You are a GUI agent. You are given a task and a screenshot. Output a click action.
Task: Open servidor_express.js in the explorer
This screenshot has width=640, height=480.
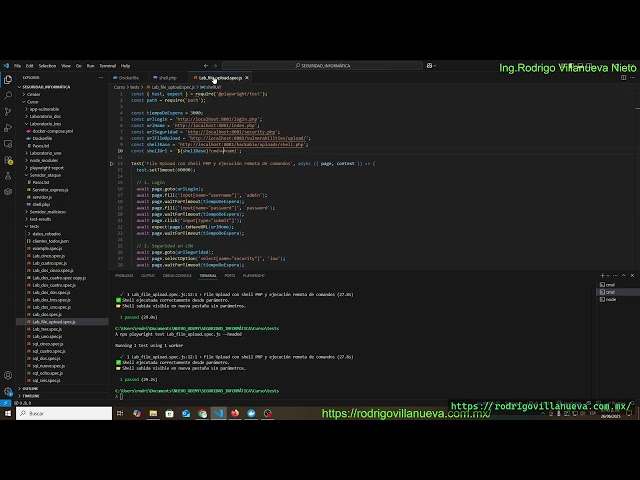click(x=50, y=190)
